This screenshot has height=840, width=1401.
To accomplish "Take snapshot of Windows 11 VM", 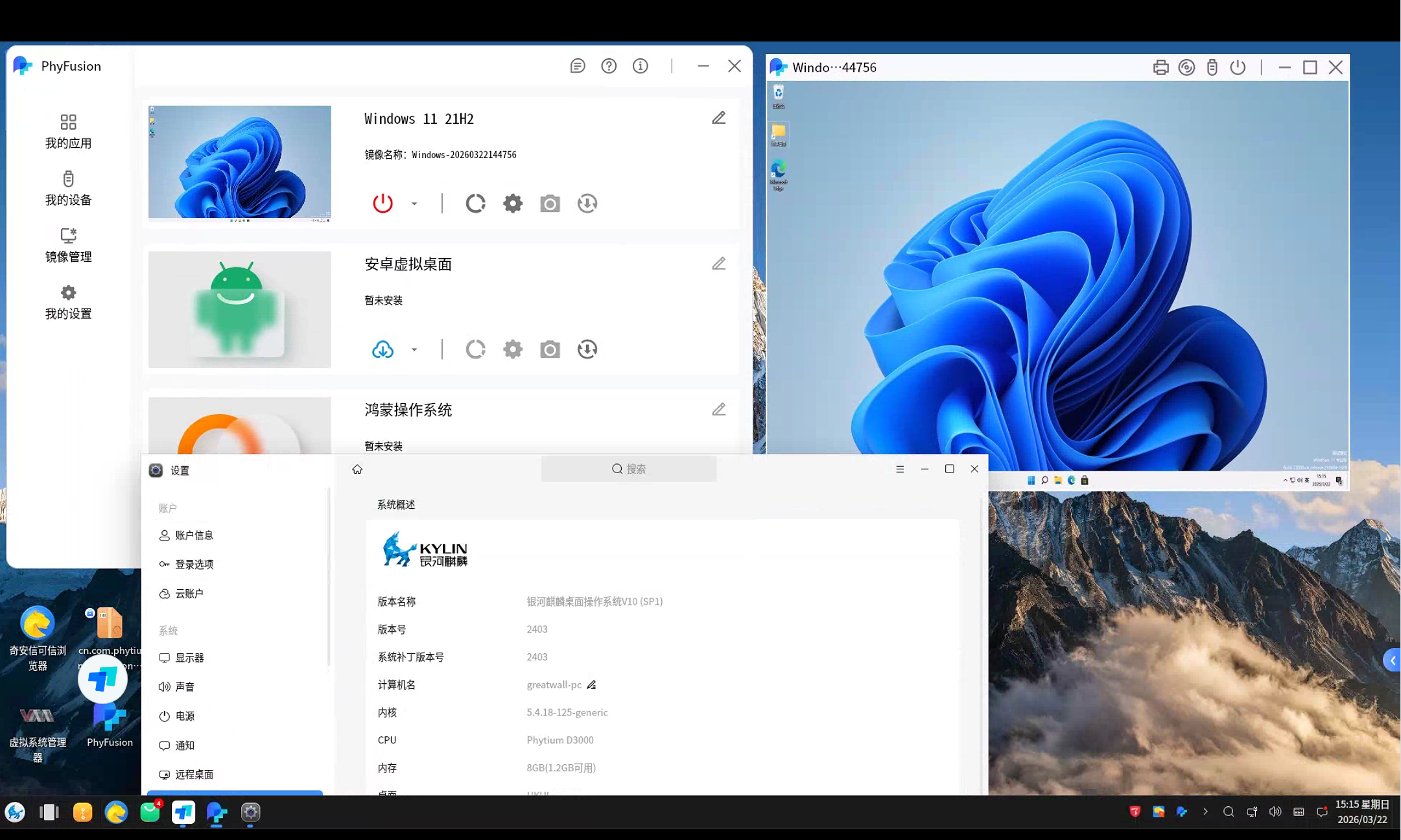I will pyautogui.click(x=550, y=204).
